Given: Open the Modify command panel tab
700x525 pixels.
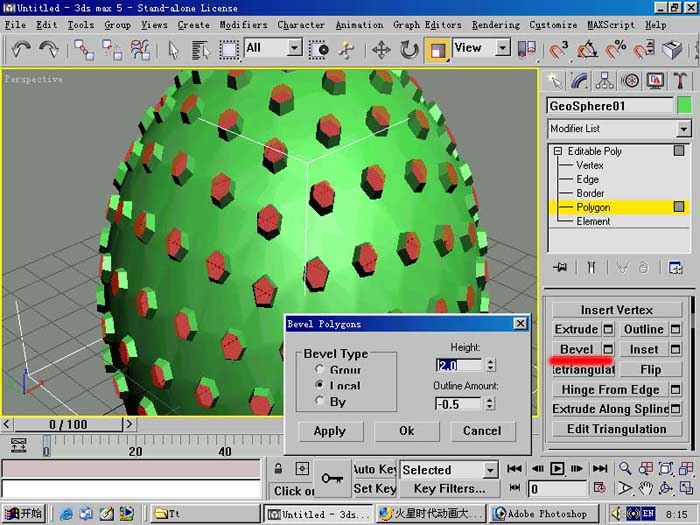Looking at the screenshot, I should (x=579, y=81).
